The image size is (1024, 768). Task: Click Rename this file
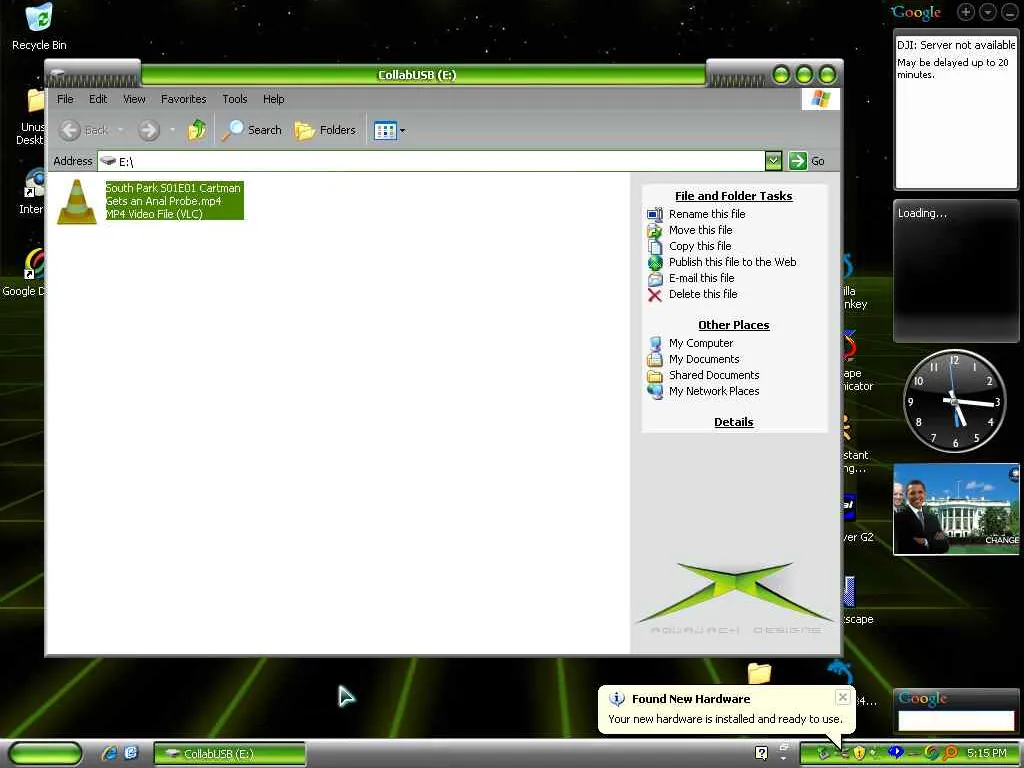click(x=707, y=214)
